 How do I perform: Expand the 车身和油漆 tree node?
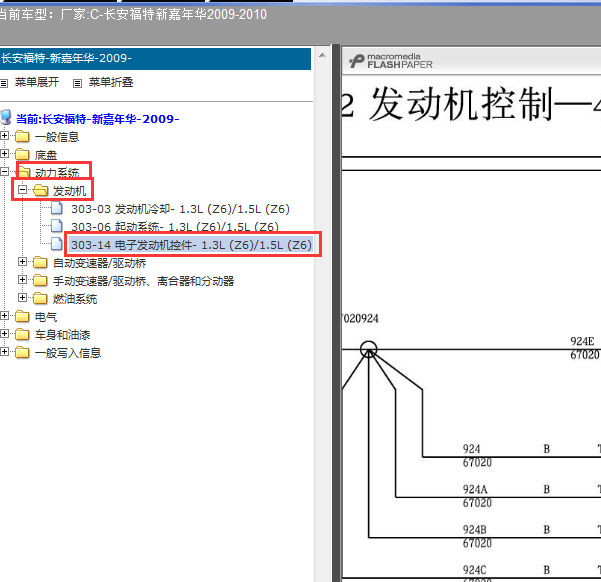[x=4, y=334]
